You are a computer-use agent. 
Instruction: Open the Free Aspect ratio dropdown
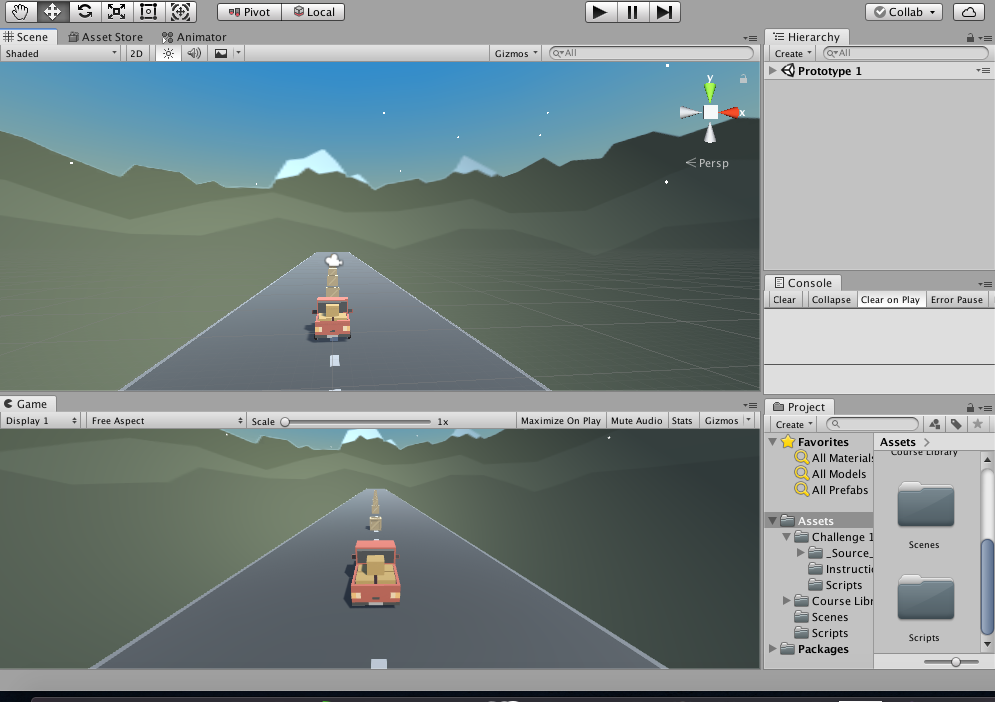165,420
